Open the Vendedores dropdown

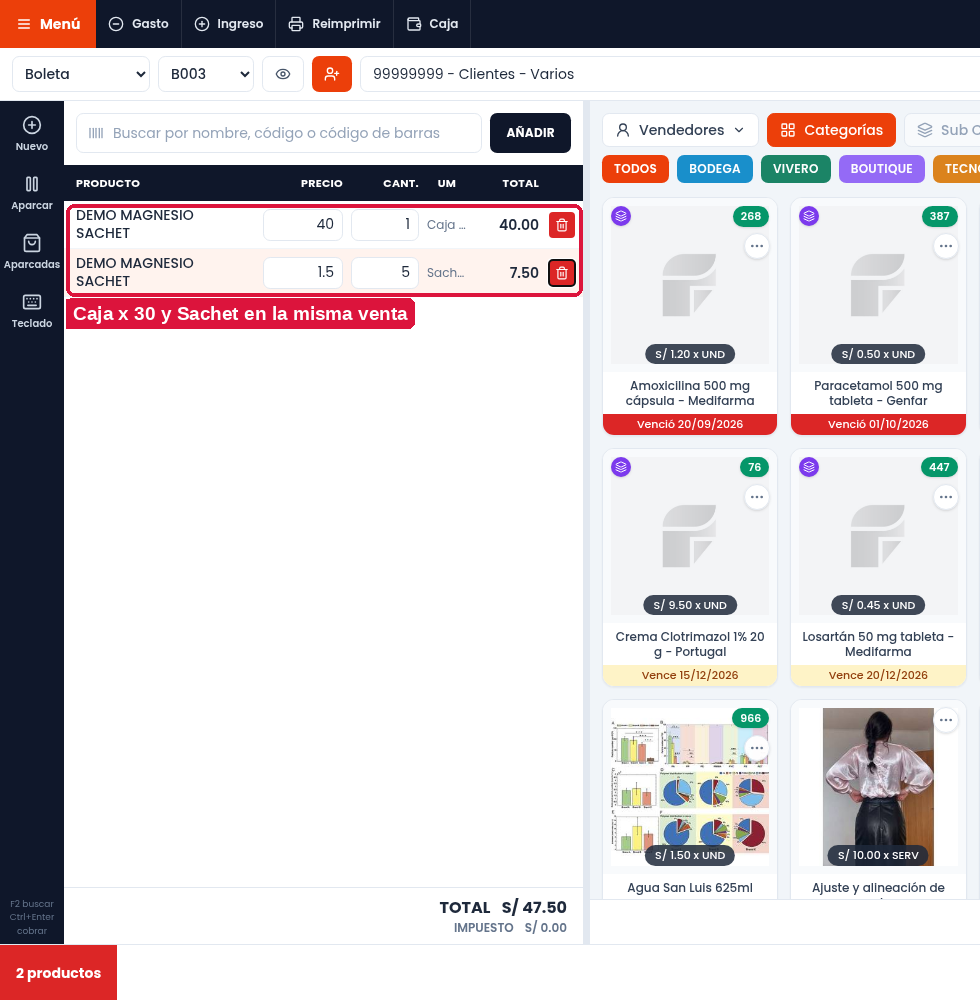coord(680,130)
